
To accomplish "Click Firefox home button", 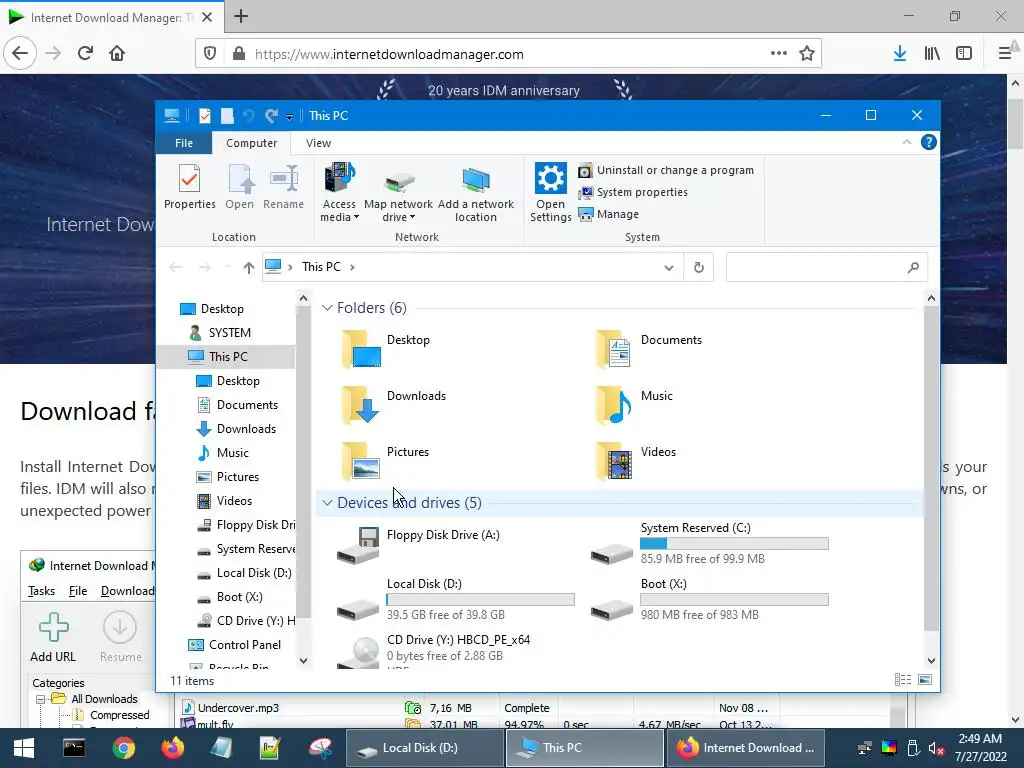I will point(117,54).
